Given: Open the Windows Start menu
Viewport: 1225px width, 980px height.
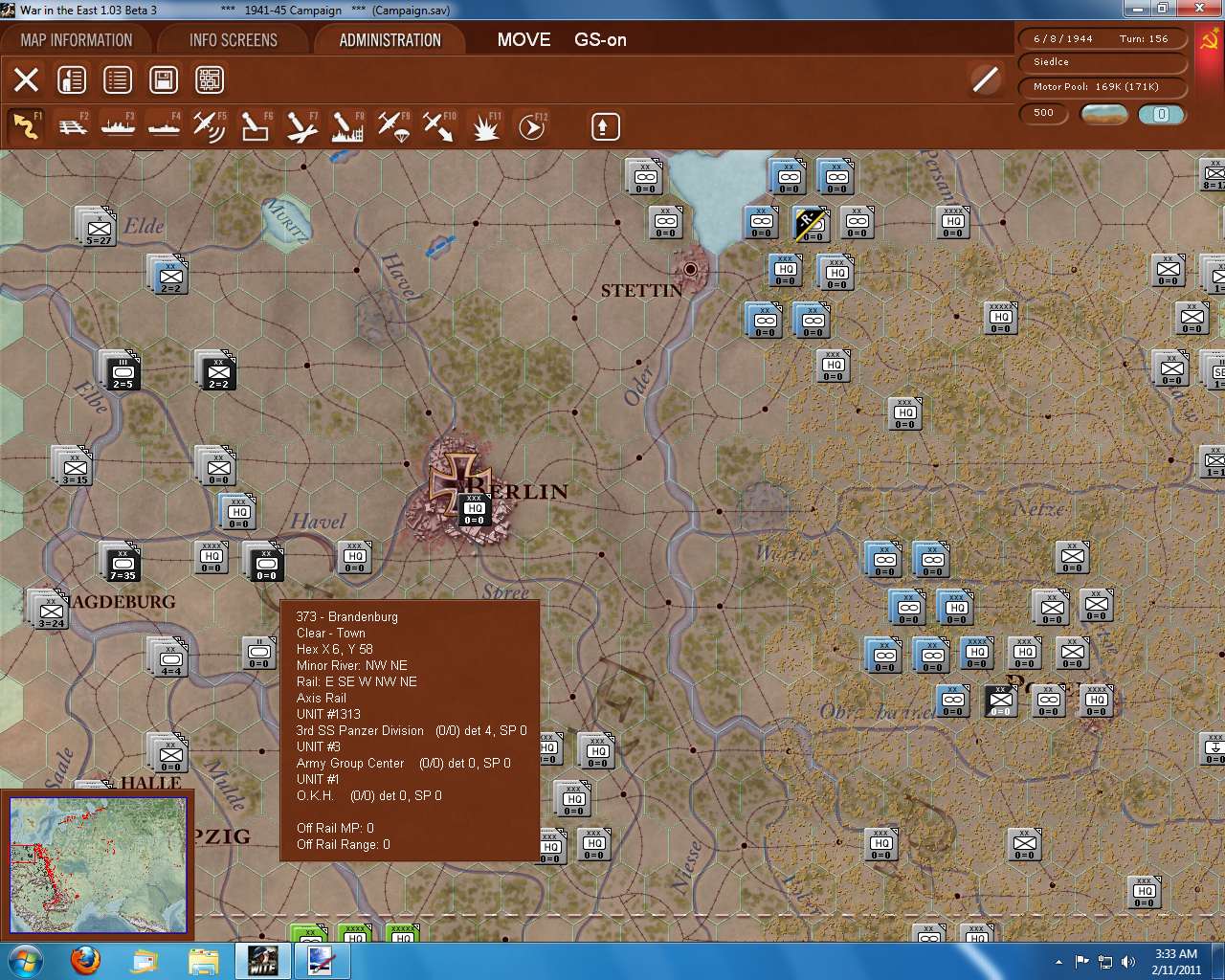Looking at the screenshot, I should pyautogui.click(x=25, y=960).
